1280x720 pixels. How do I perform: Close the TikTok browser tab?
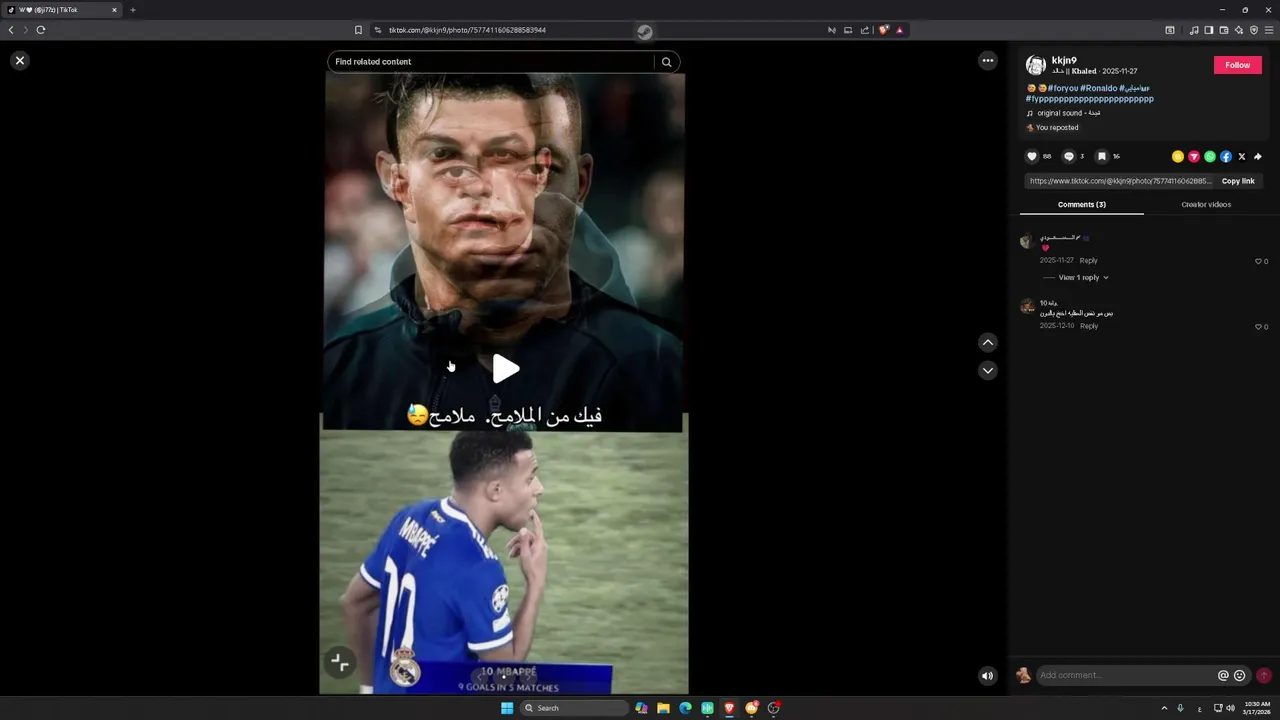coord(114,10)
